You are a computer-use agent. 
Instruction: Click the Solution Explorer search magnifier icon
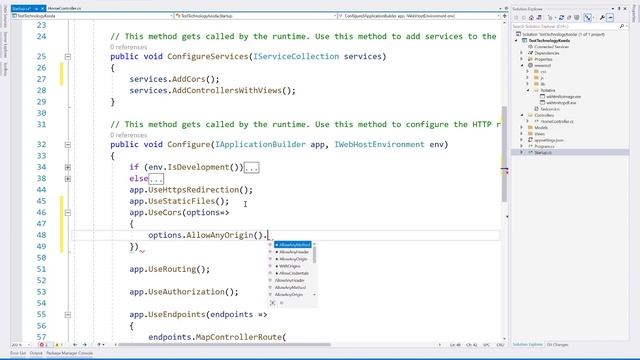(622, 26)
